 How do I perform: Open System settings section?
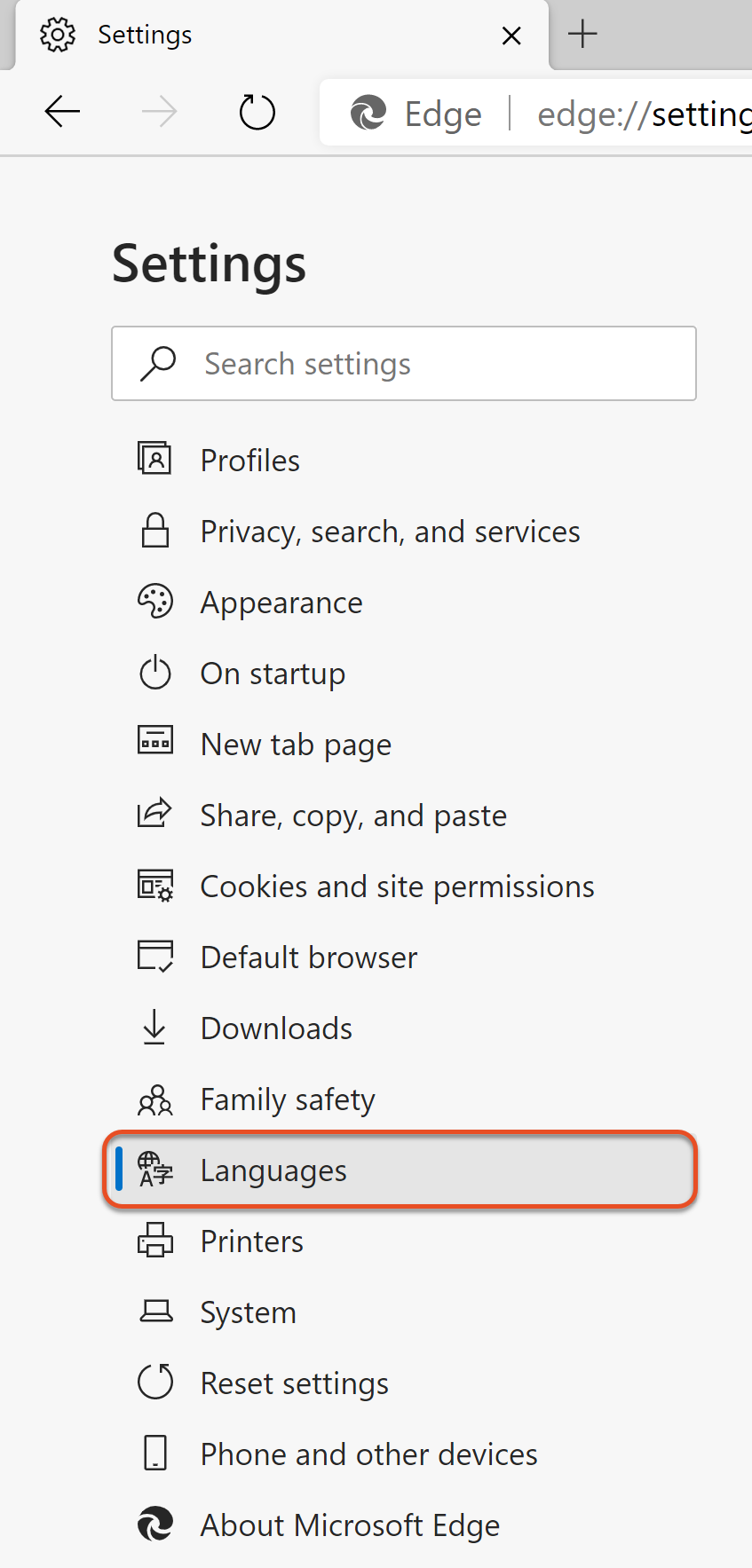tap(248, 1312)
